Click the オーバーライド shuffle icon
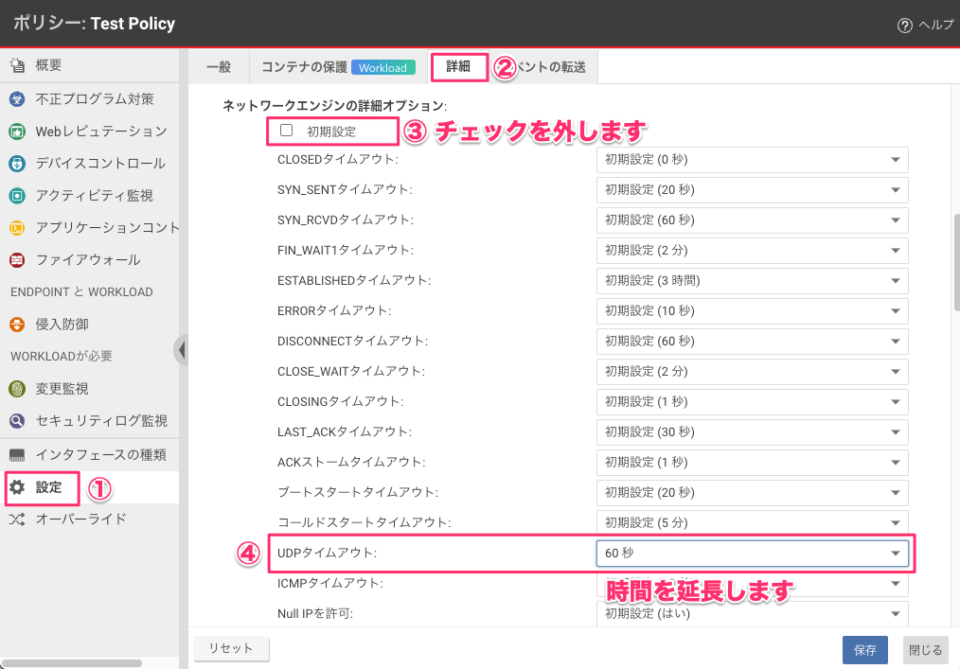The height and width of the screenshot is (669, 960). 17,520
